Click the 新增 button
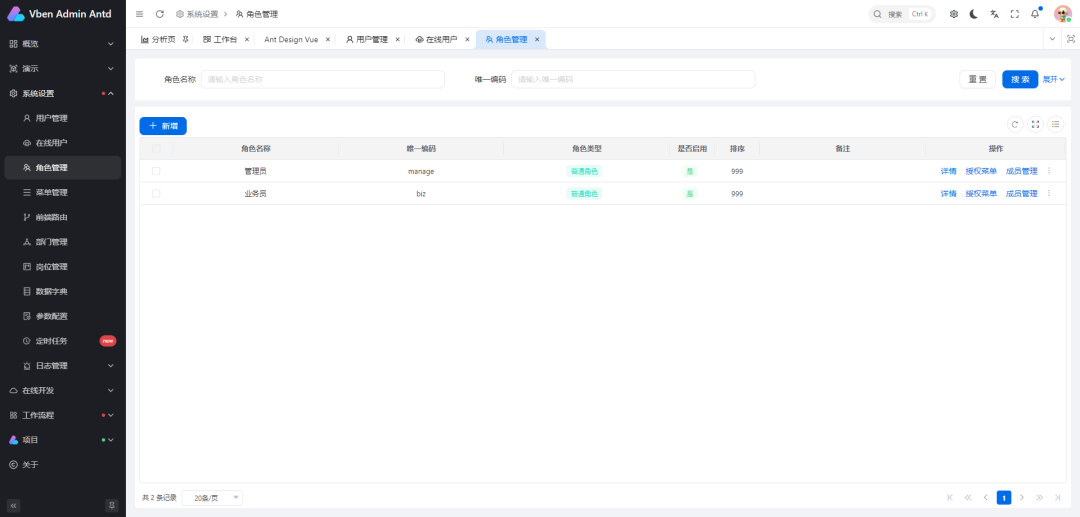The height and width of the screenshot is (517, 1080). (x=163, y=126)
